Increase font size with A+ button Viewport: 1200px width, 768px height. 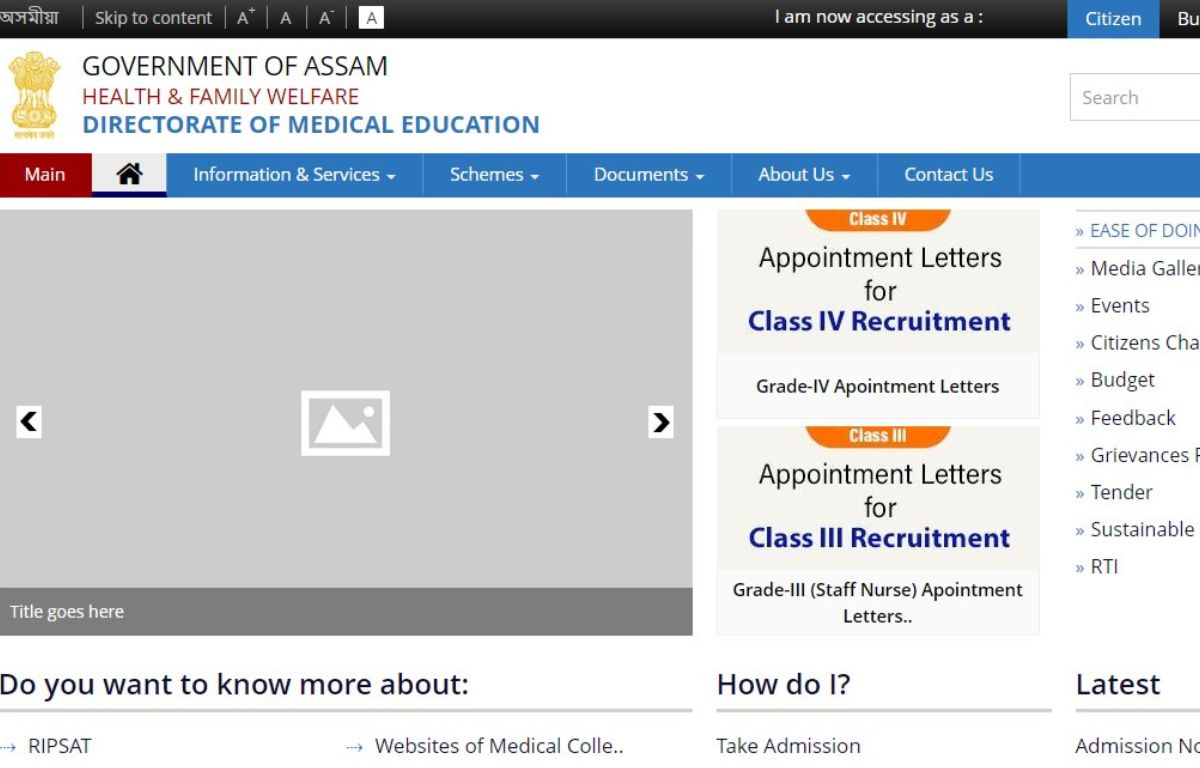click(x=246, y=18)
